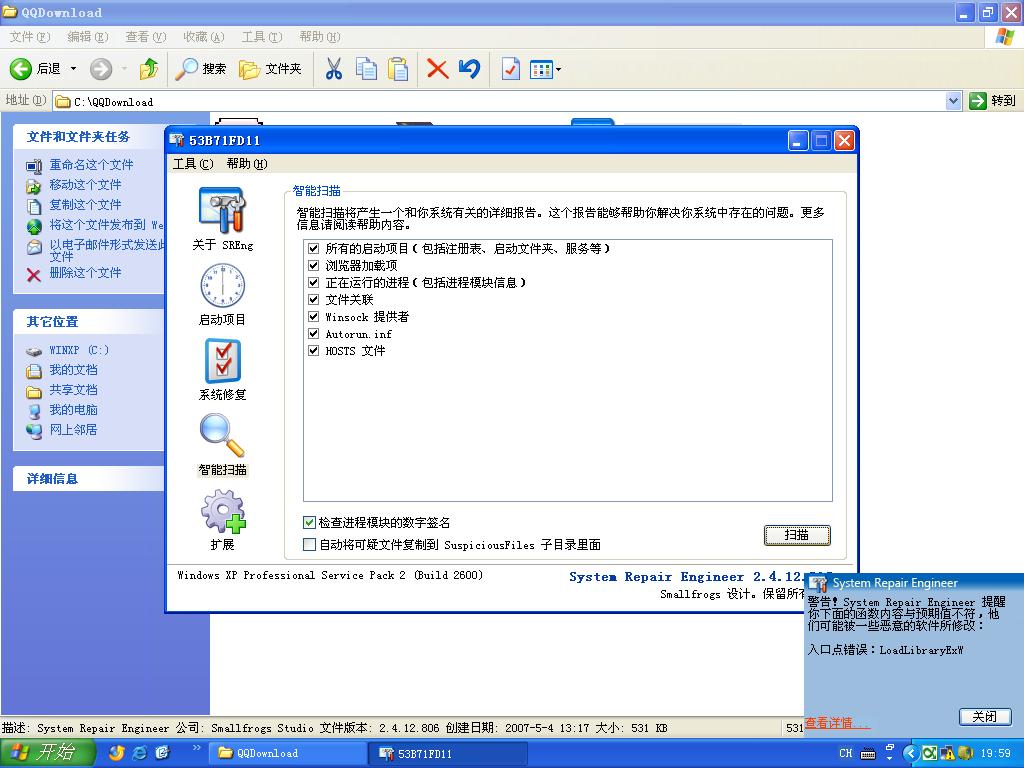Click the 转到 go button
This screenshot has height=768, width=1024.
click(993, 101)
